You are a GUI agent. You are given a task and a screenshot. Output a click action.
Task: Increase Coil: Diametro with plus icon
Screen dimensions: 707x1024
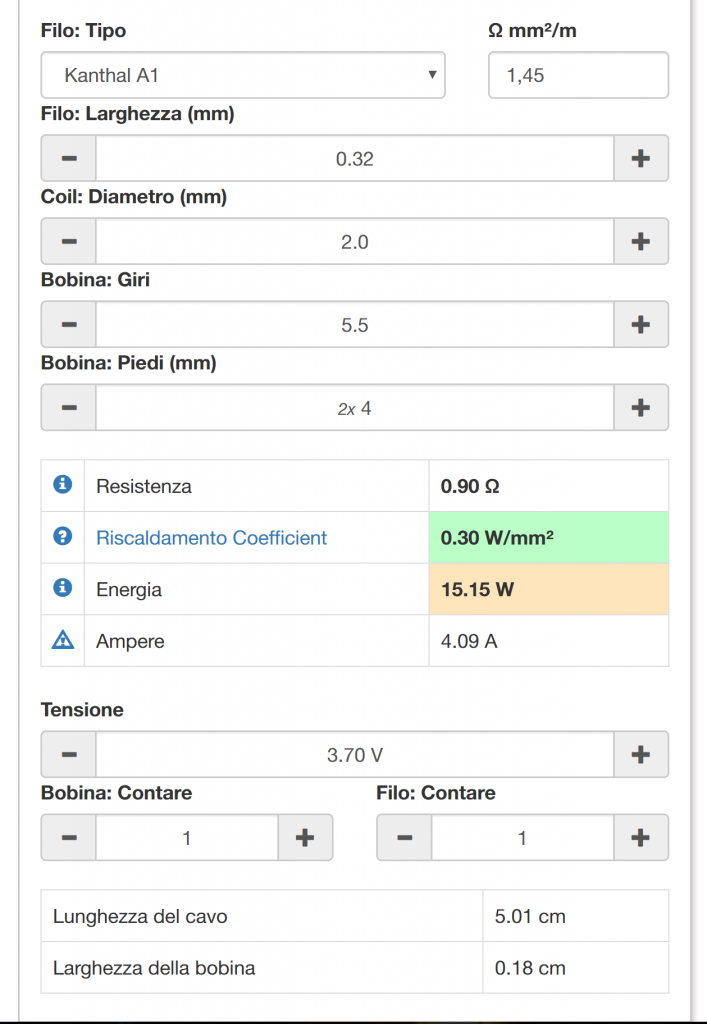(641, 241)
